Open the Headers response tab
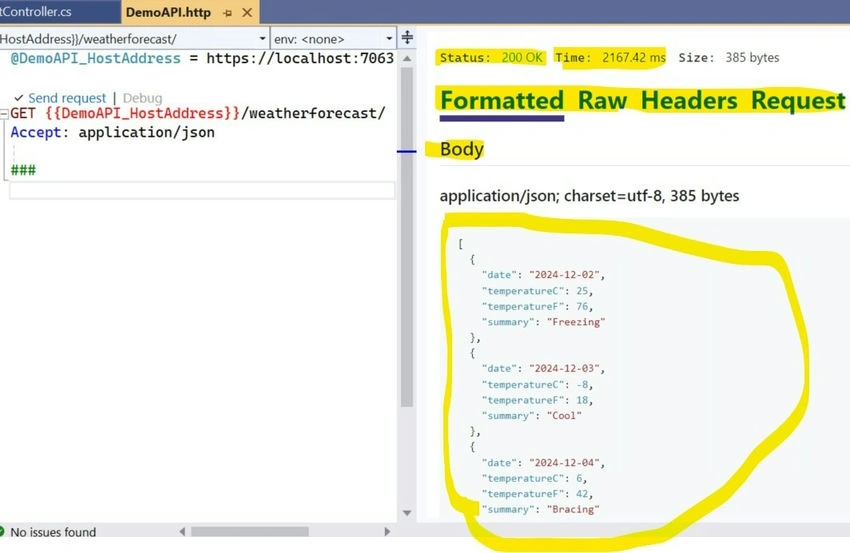 689,101
